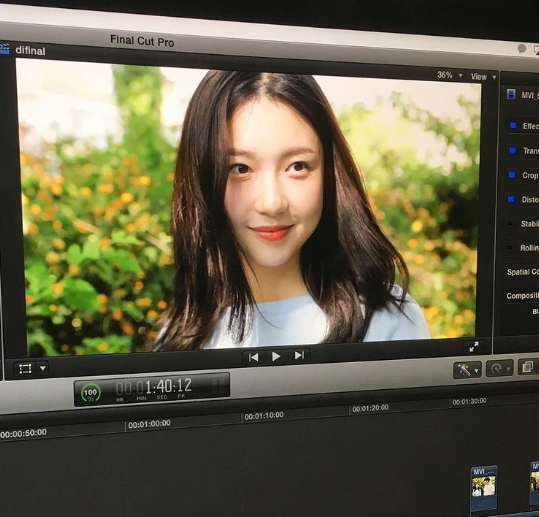
Task: Click timeline ruler at 00:01:10:00
Action: click(264, 416)
